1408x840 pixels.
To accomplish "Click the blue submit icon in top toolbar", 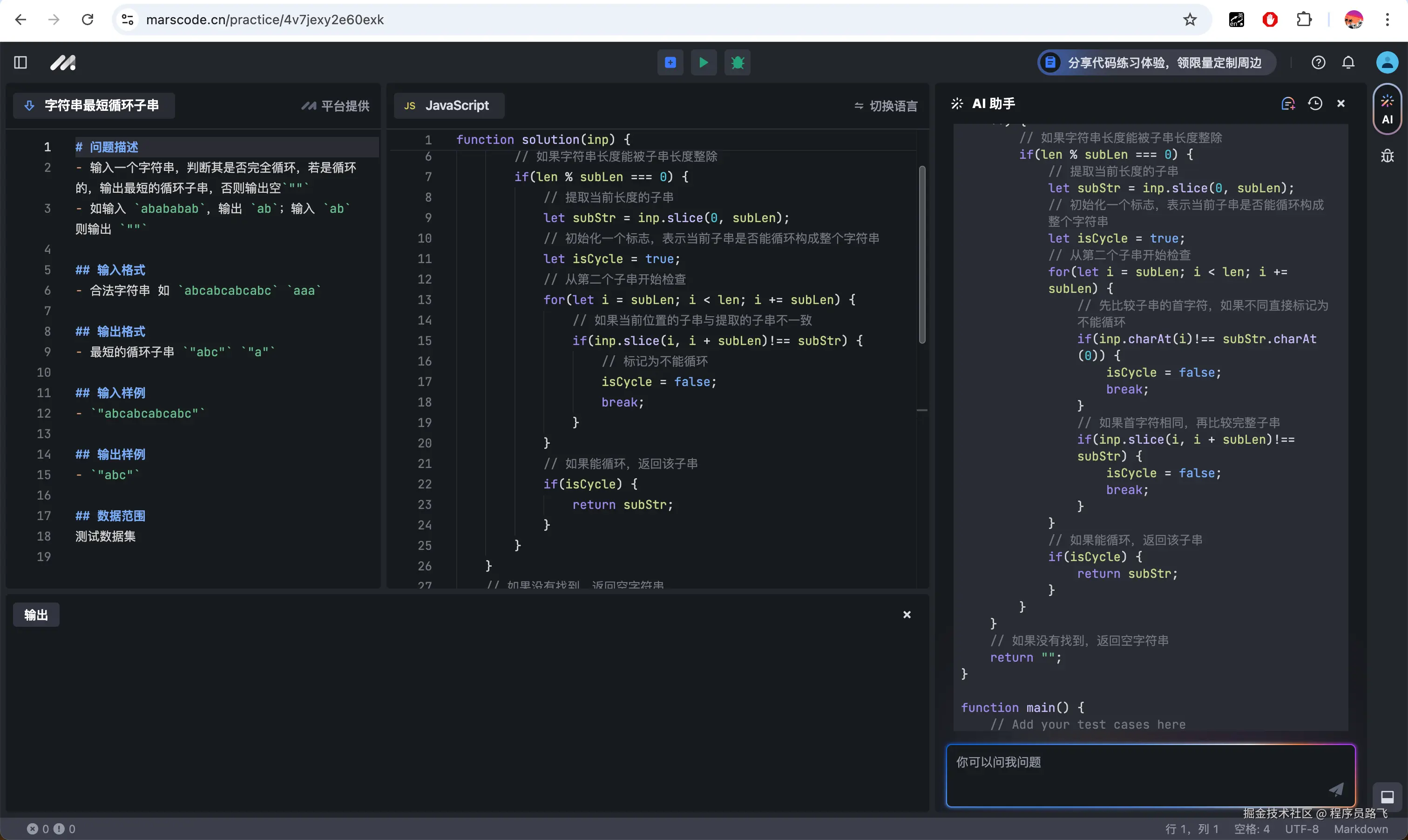I will pos(670,62).
